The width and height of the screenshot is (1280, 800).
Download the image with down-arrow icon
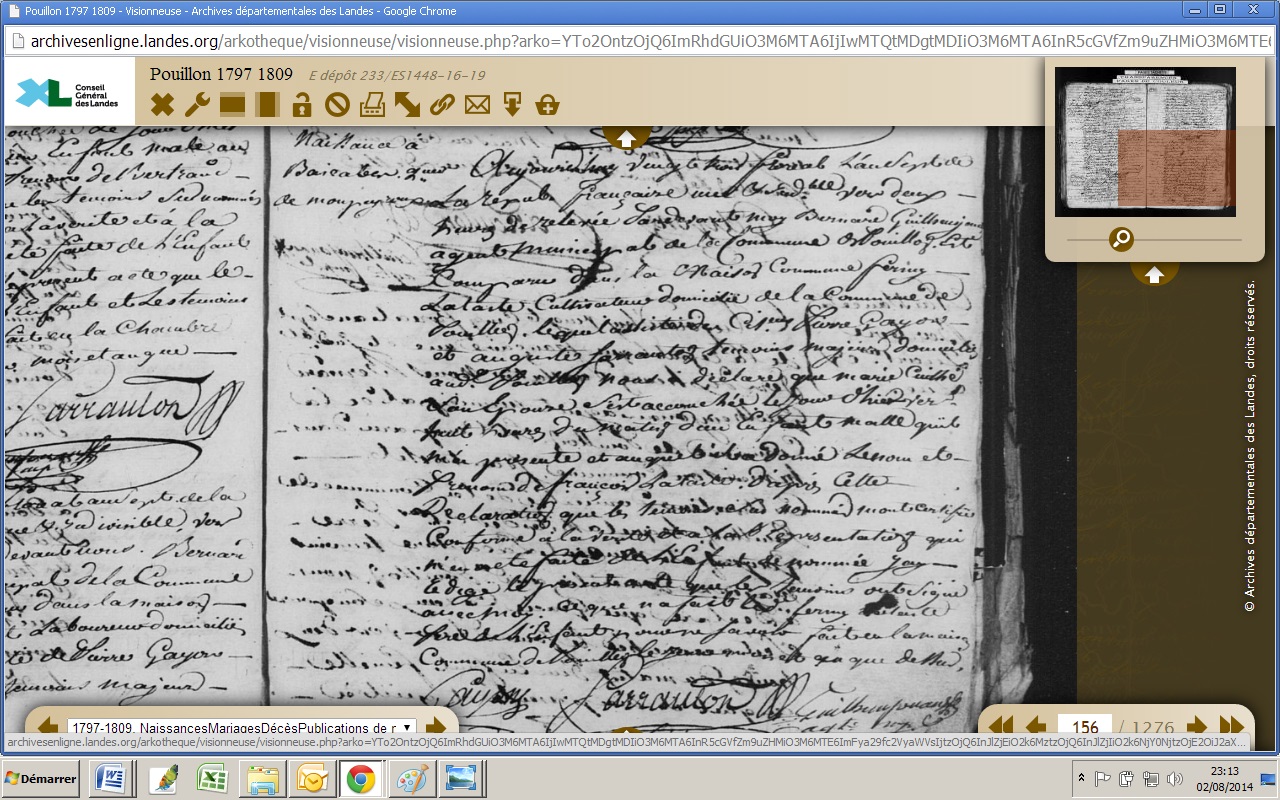coord(512,104)
